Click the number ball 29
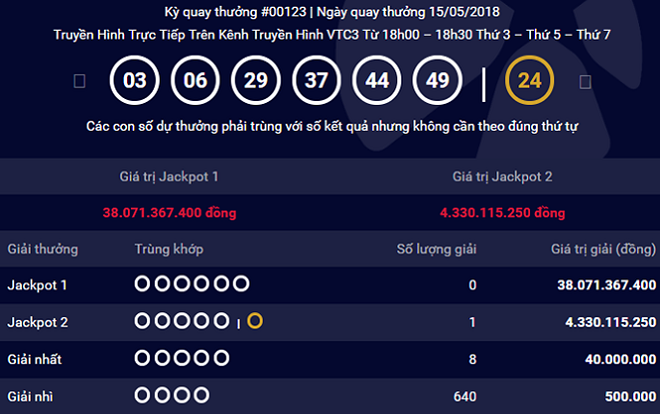 pyautogui.click(x=255, y=80)
